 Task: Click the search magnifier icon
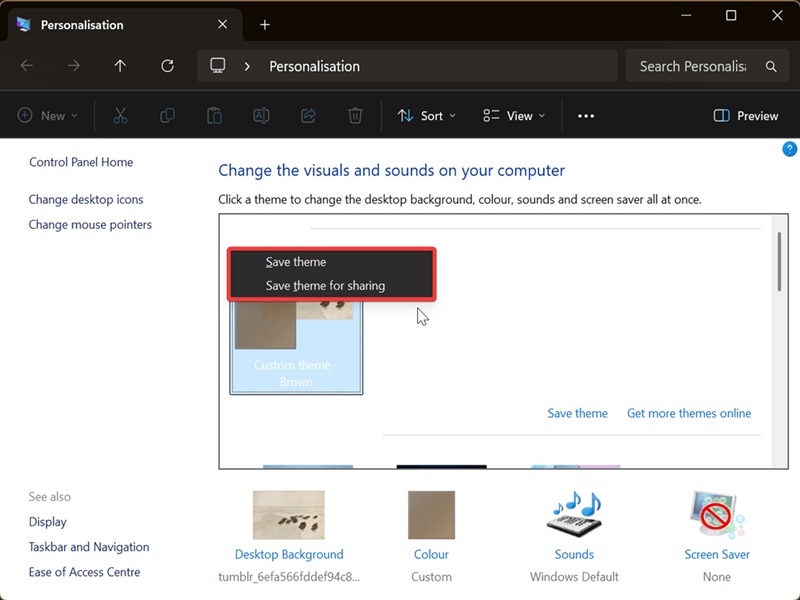pyautogui.click(x=771, y=66)
